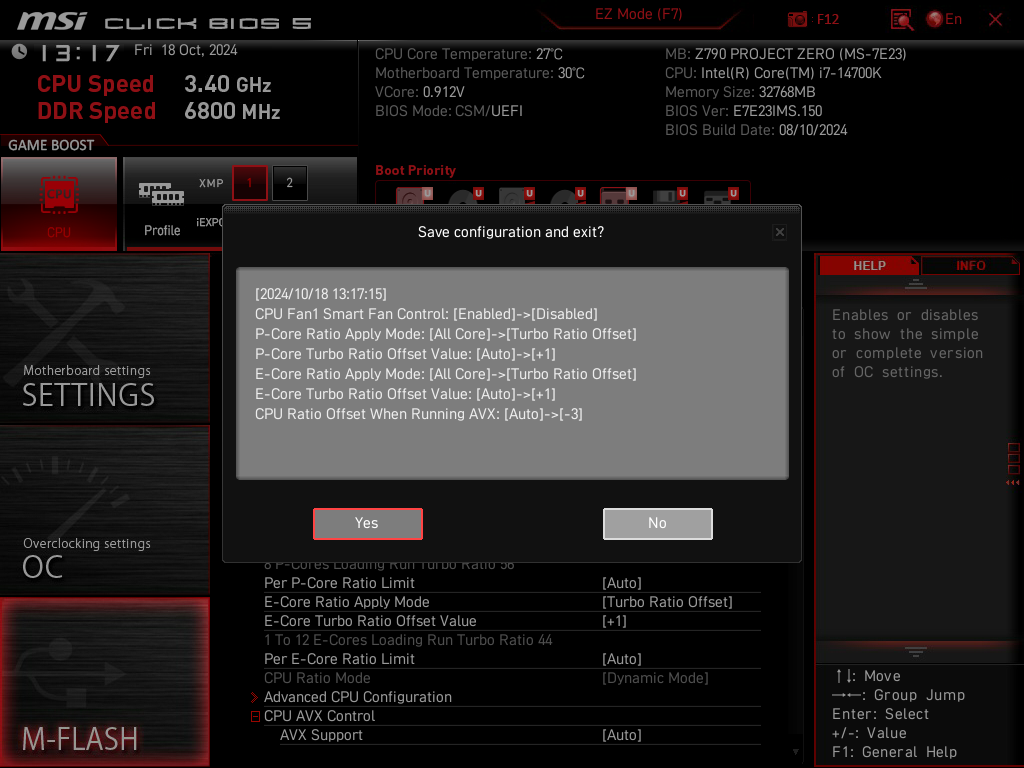The image size is (1024, 768).
Task: Click the memory module Profile icon
Action: point(161,194)
